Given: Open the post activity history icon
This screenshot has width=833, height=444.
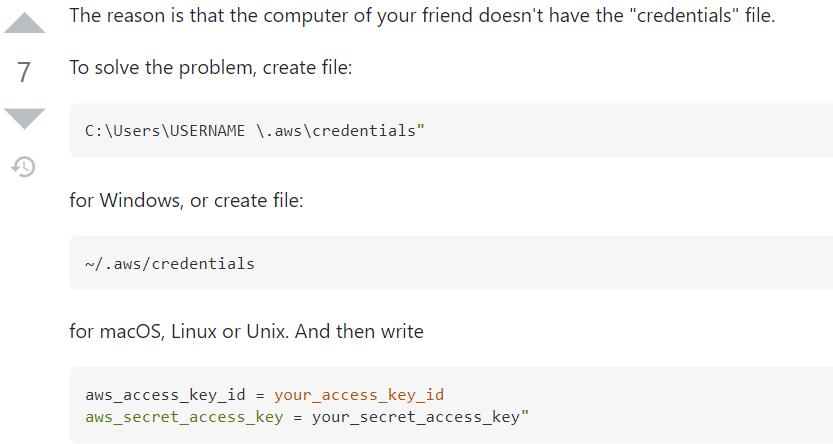Looking at the screenshot, I should (24, 167).
